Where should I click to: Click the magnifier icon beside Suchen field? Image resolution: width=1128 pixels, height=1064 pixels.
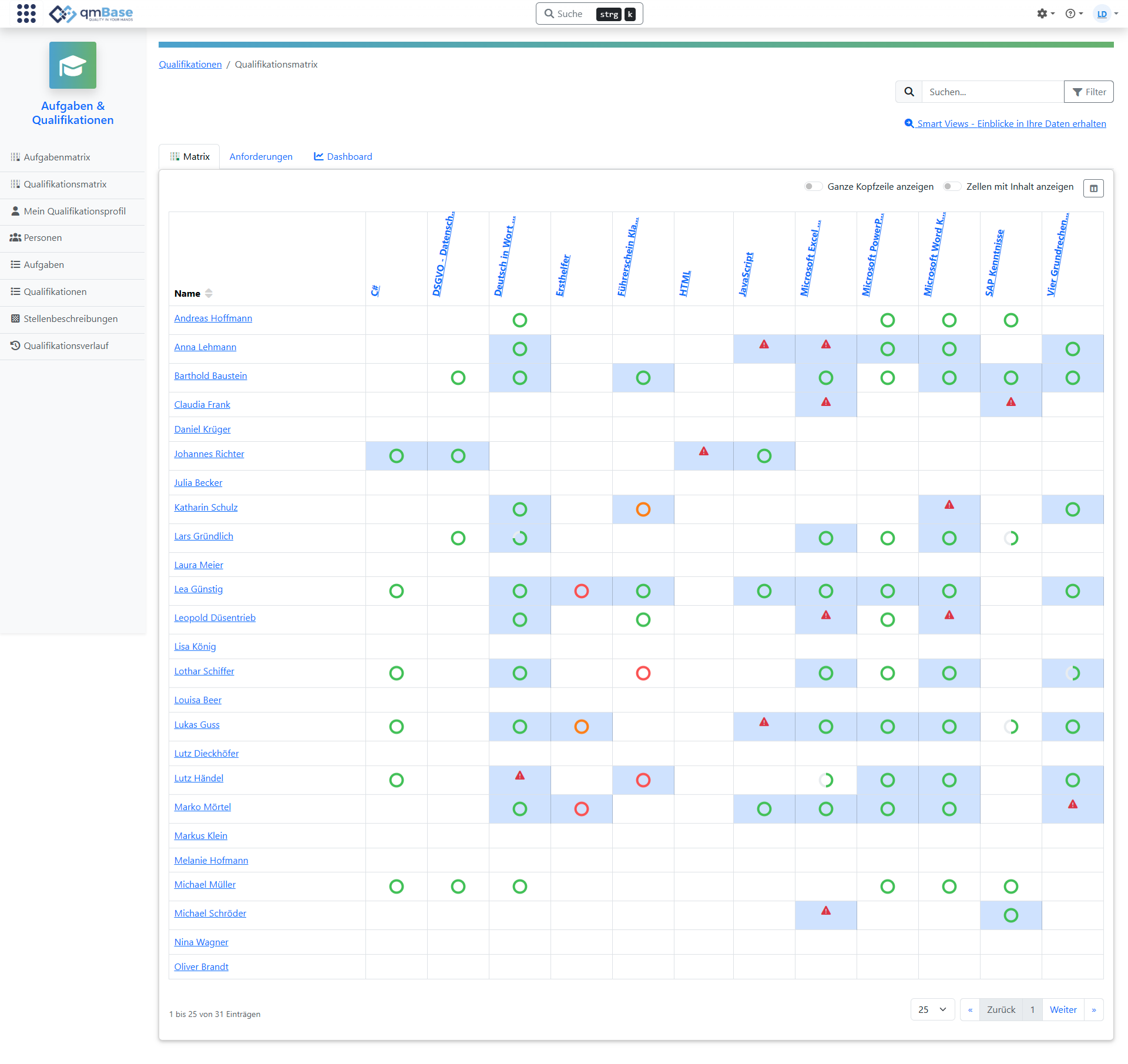point(909,92)
